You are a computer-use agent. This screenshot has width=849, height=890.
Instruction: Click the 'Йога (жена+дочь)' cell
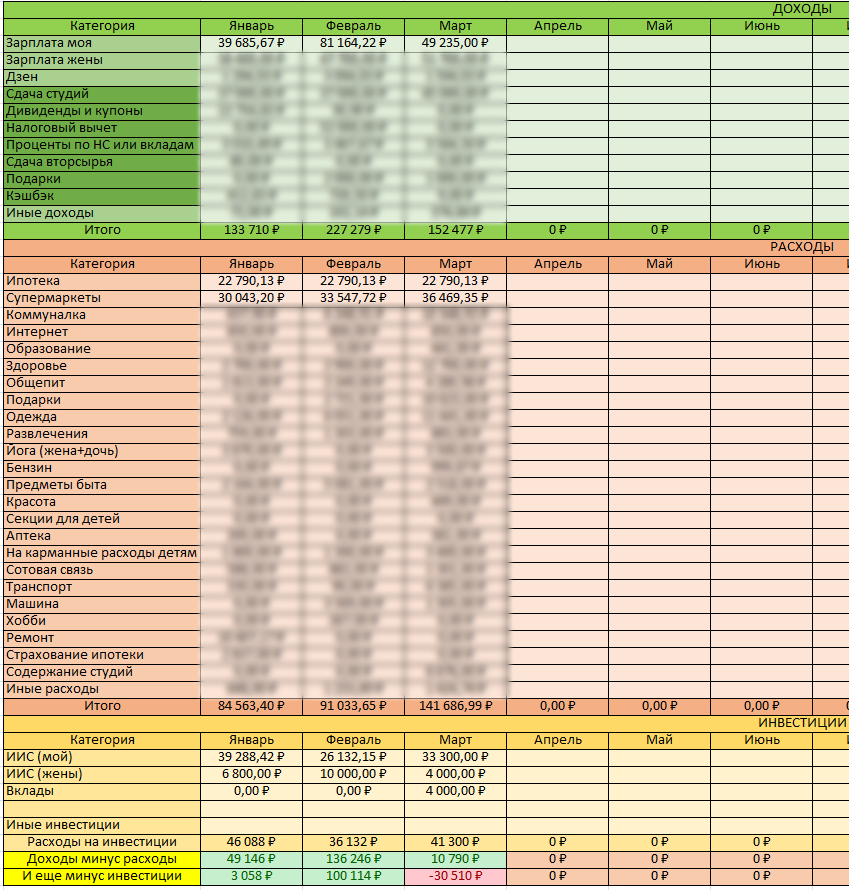tap(102, 451)
